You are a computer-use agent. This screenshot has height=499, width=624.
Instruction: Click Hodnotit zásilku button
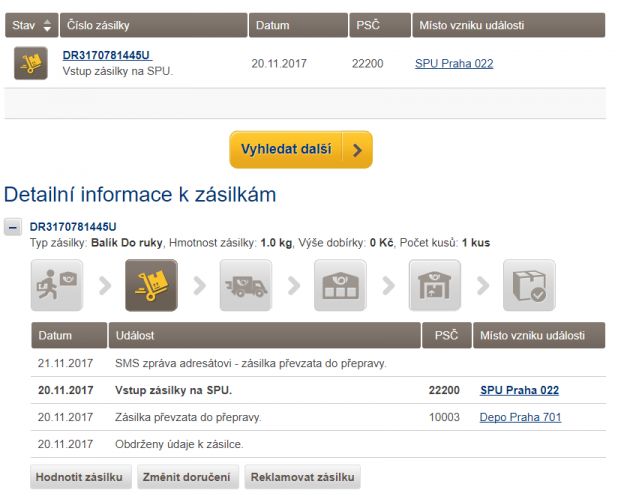(81, 477)
